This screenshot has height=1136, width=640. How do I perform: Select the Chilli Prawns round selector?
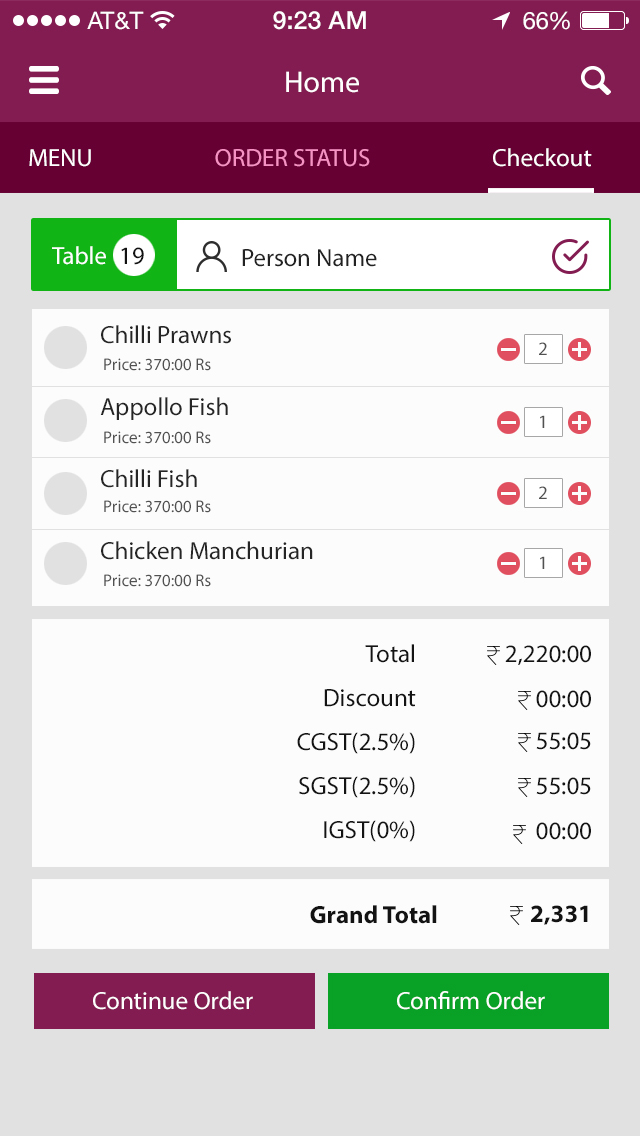66,348
